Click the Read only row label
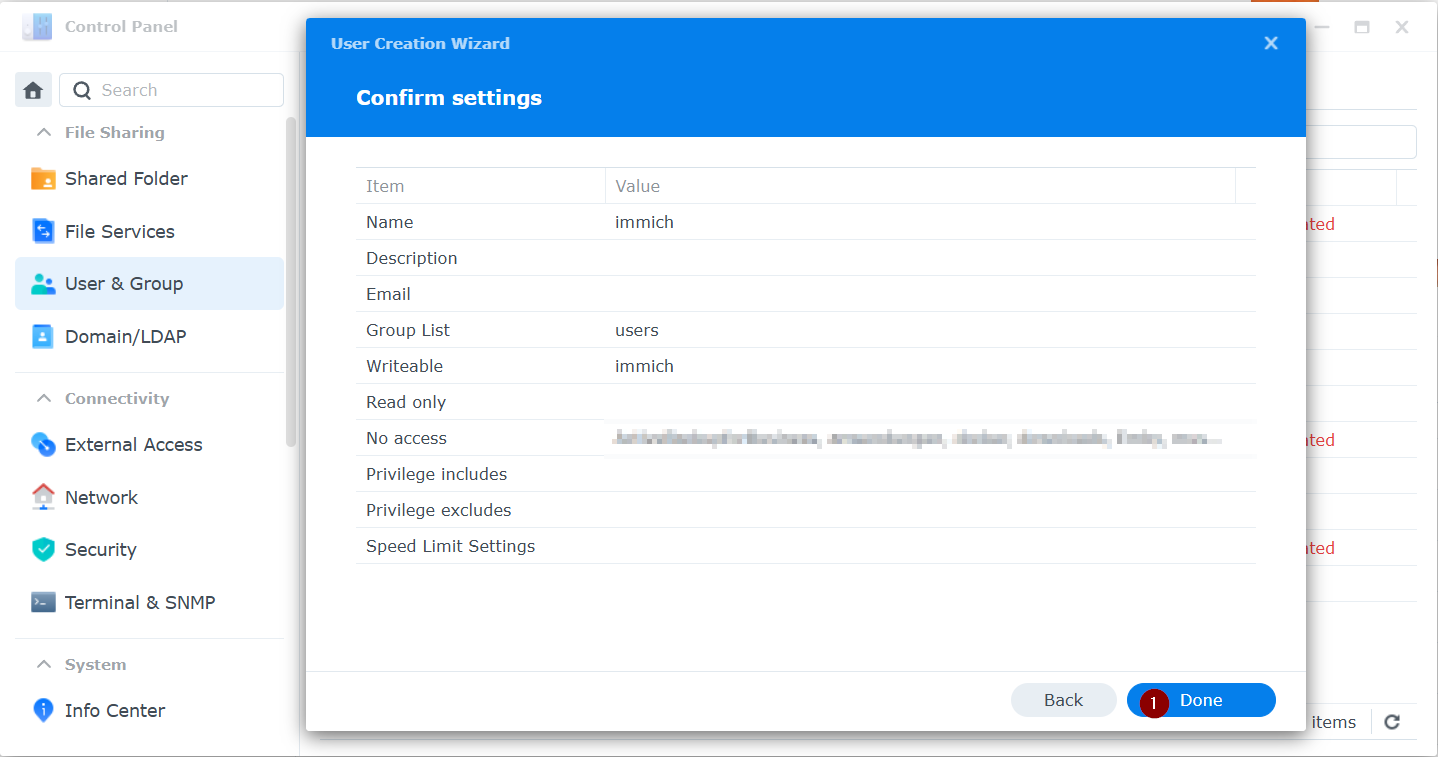Viewport: 1438px width, 757px height. (x=406, y=402)
